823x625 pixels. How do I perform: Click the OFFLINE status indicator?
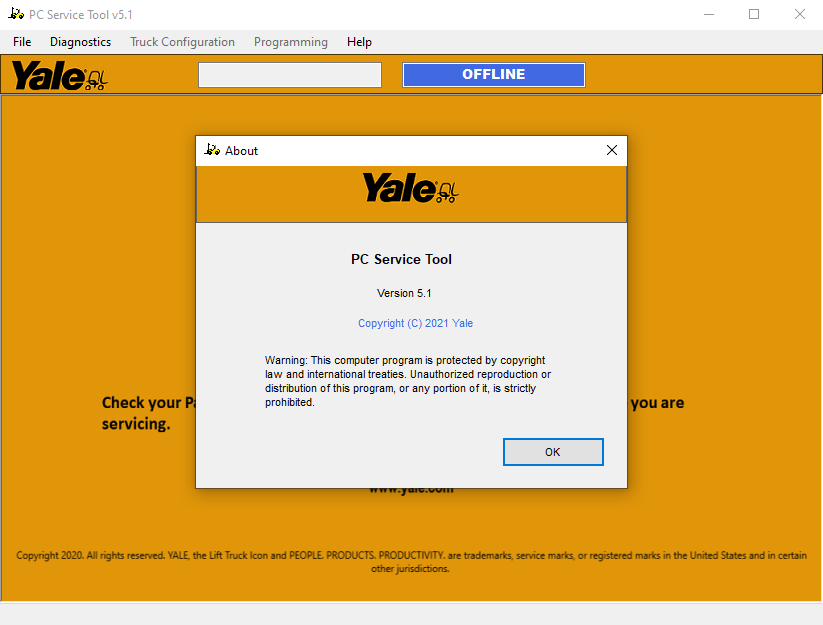493,75
